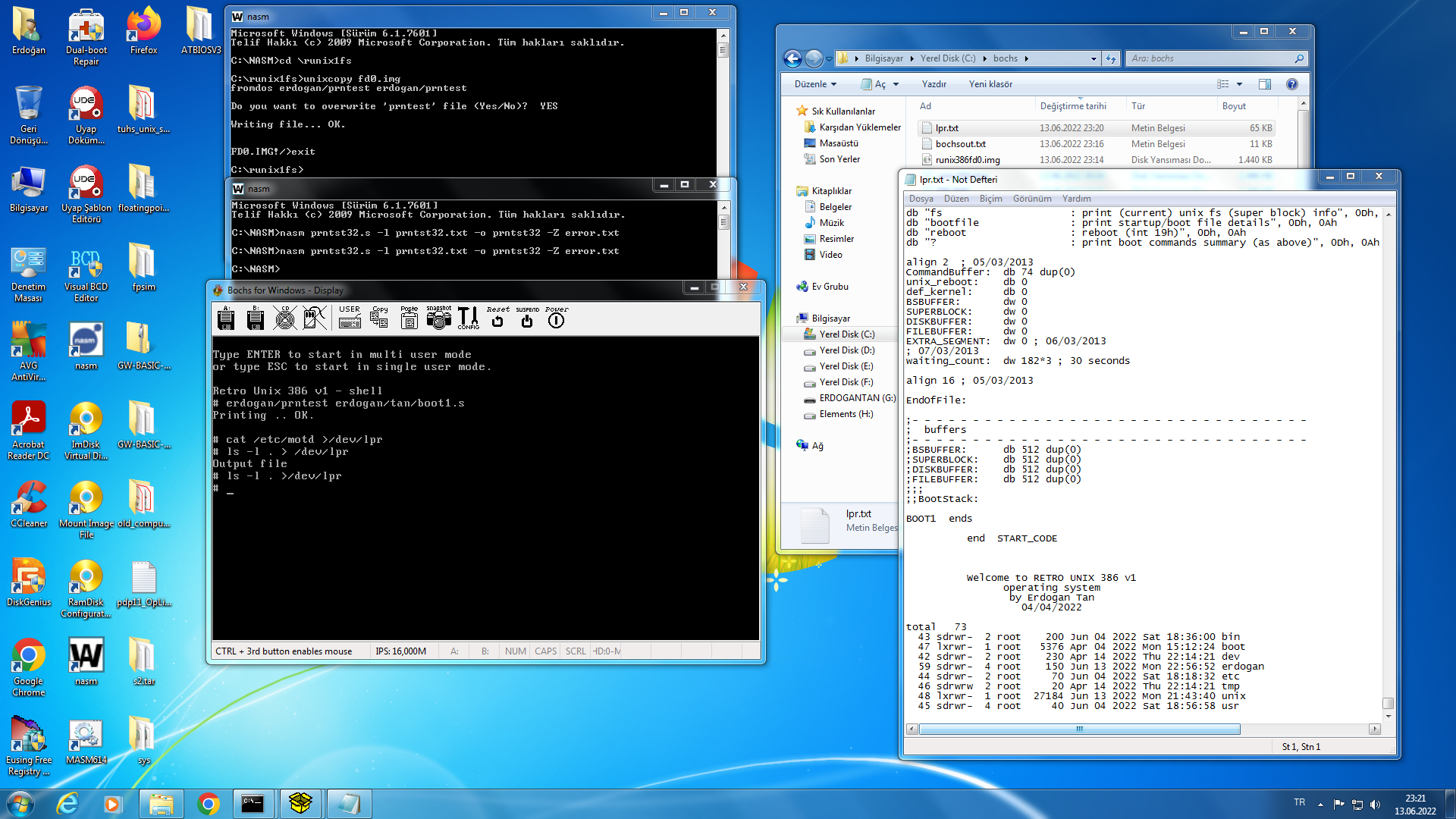Image resolution: width=1456 pixels, height=819 pixels.
Task: Select the Visual BCD Editor desktop icon
Action: [x=86, y=274]
